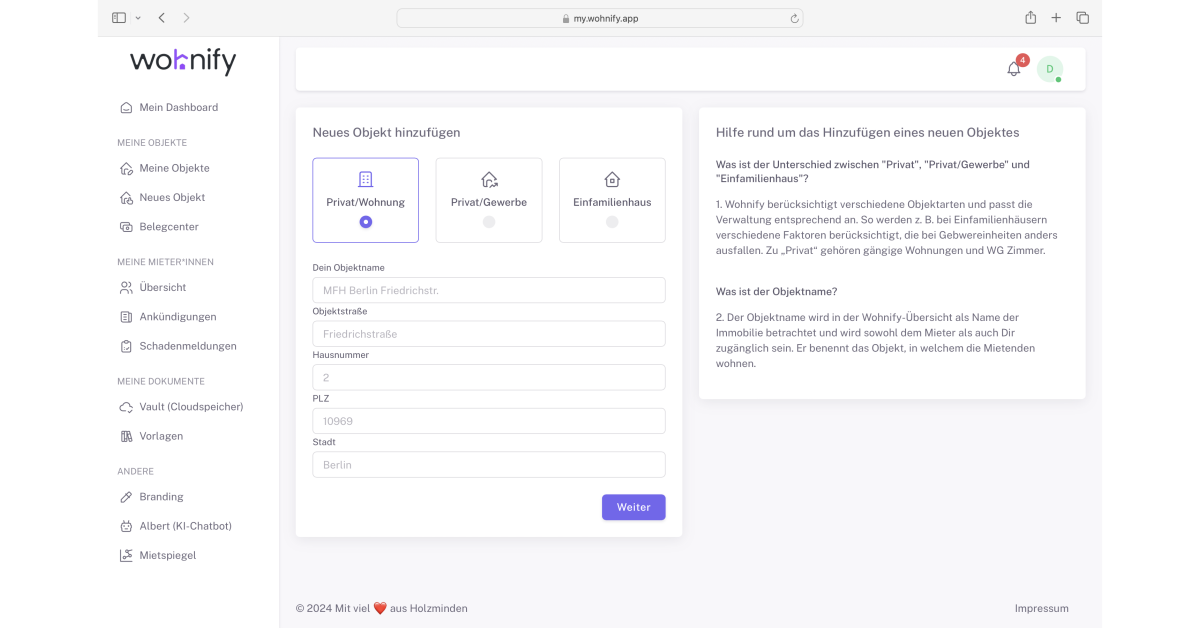Click the Safari share icon

[x=1030, y=18]
